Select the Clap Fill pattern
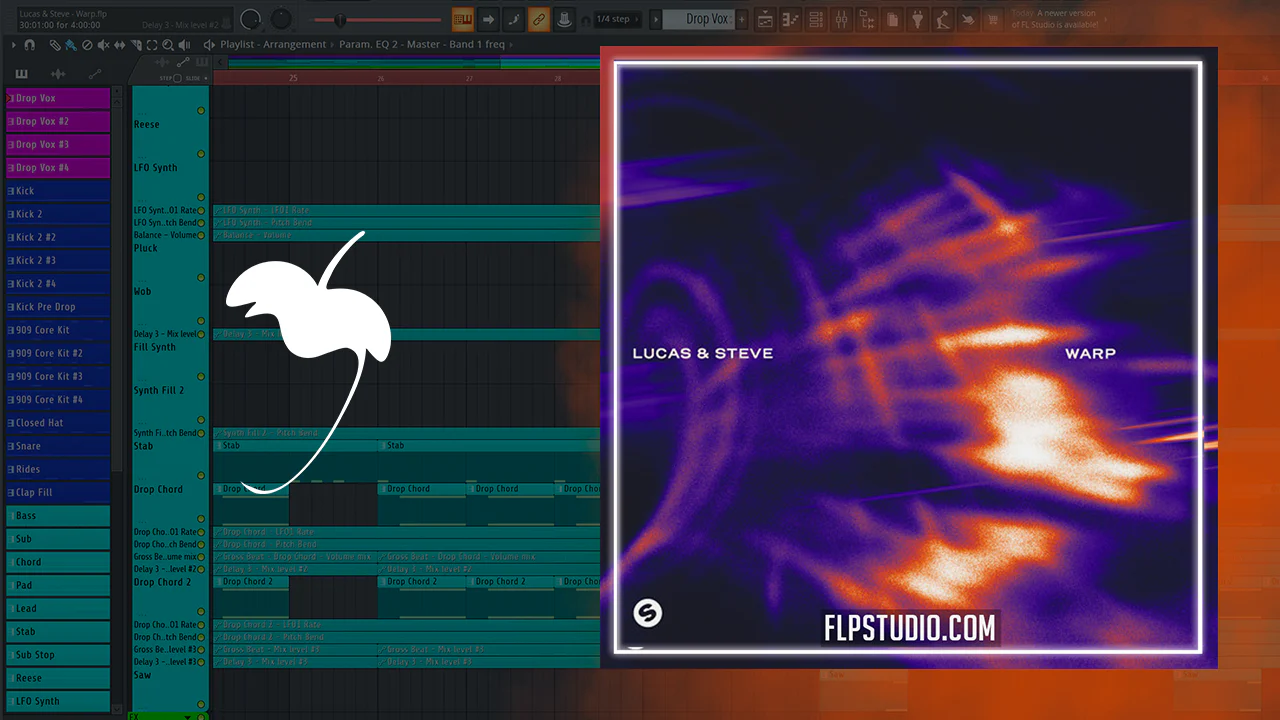 tap(58, 492)
